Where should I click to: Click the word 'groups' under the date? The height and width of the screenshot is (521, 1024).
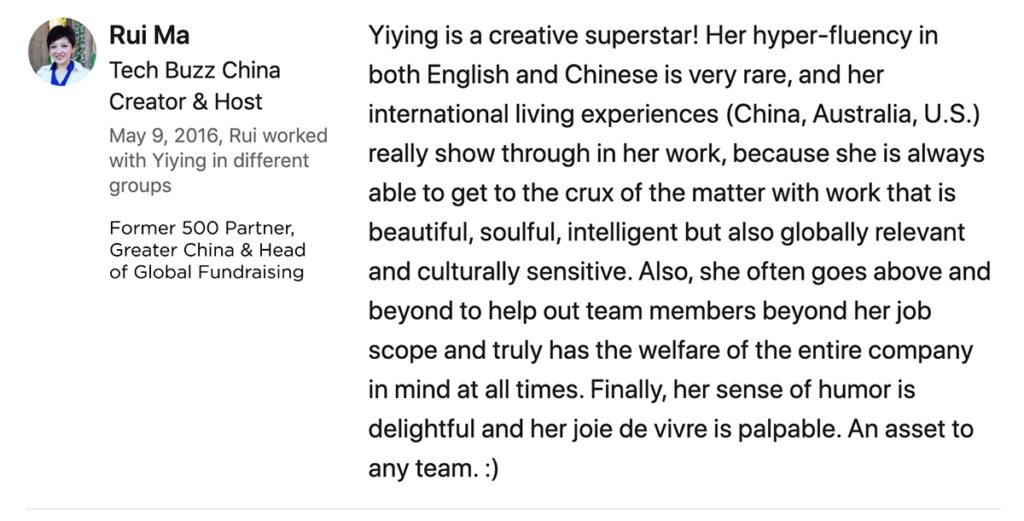click(140, 185)
